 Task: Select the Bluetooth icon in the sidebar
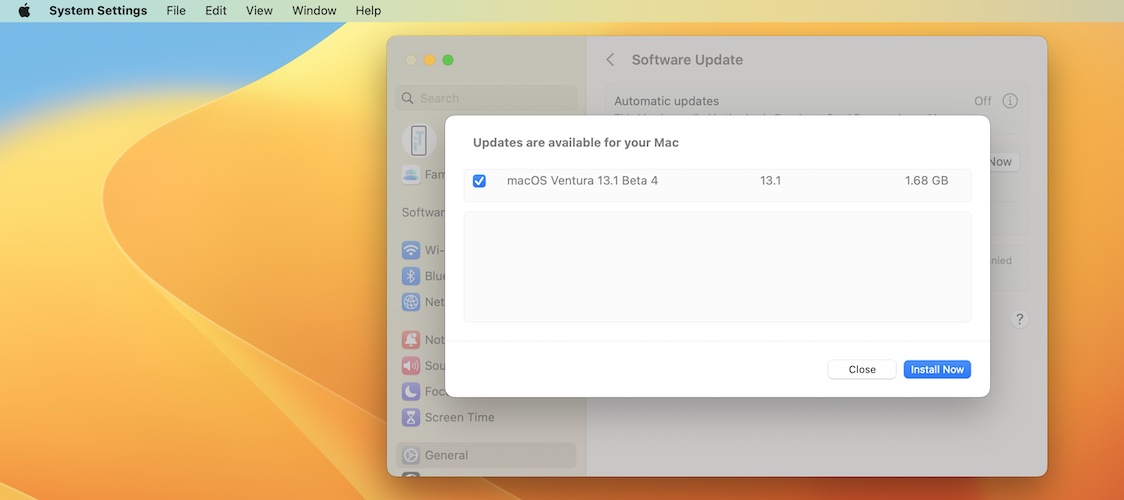coord(411,276)
